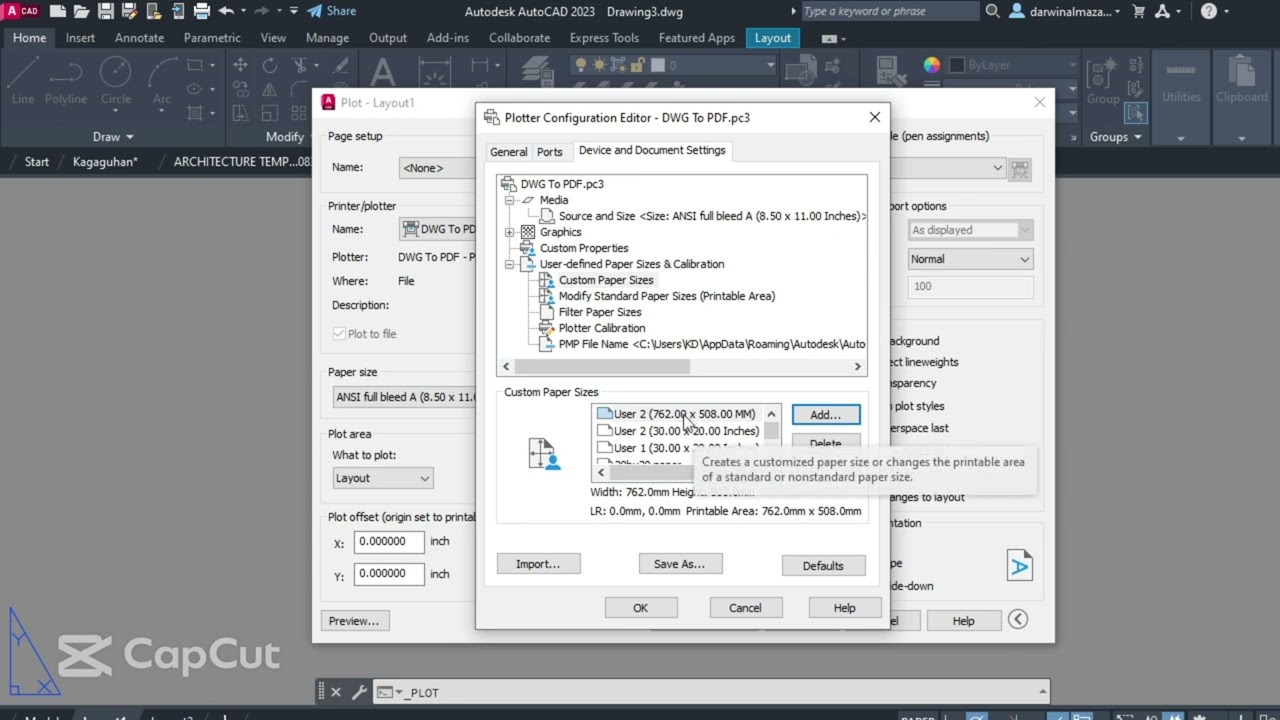Click the ByLayer color swatch in ribbon
The width and height of the screenshot is (1280, 720).
click(957, 65)
